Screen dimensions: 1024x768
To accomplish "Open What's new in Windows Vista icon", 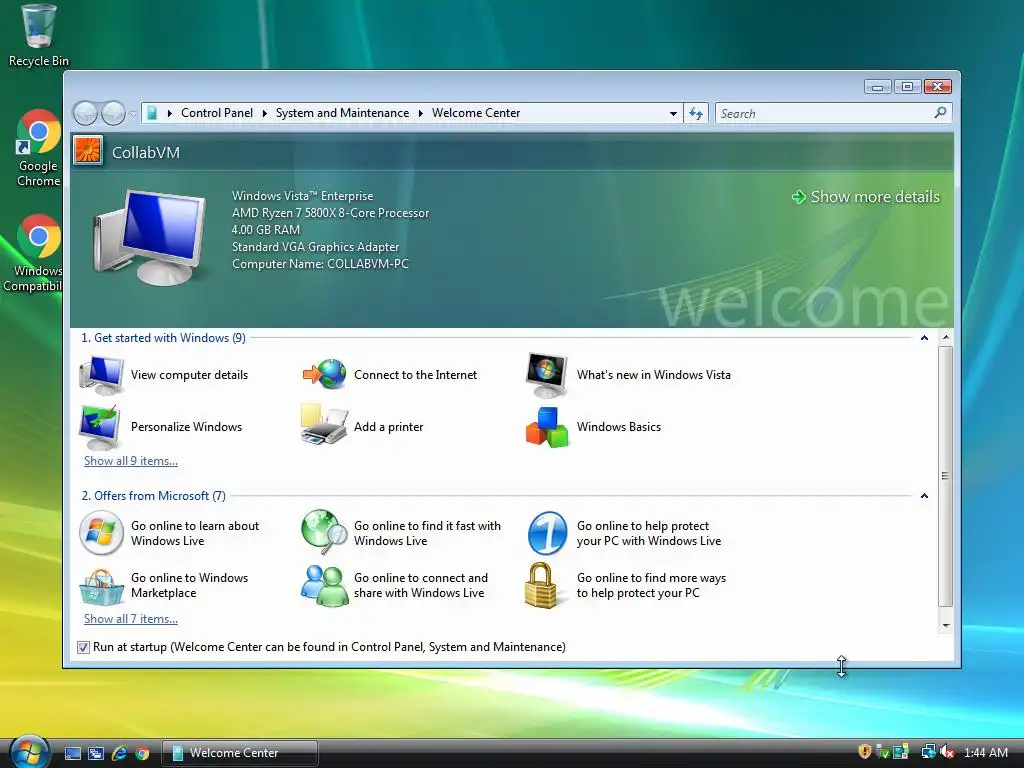I will pyautogui.click(x=547, y=375).
